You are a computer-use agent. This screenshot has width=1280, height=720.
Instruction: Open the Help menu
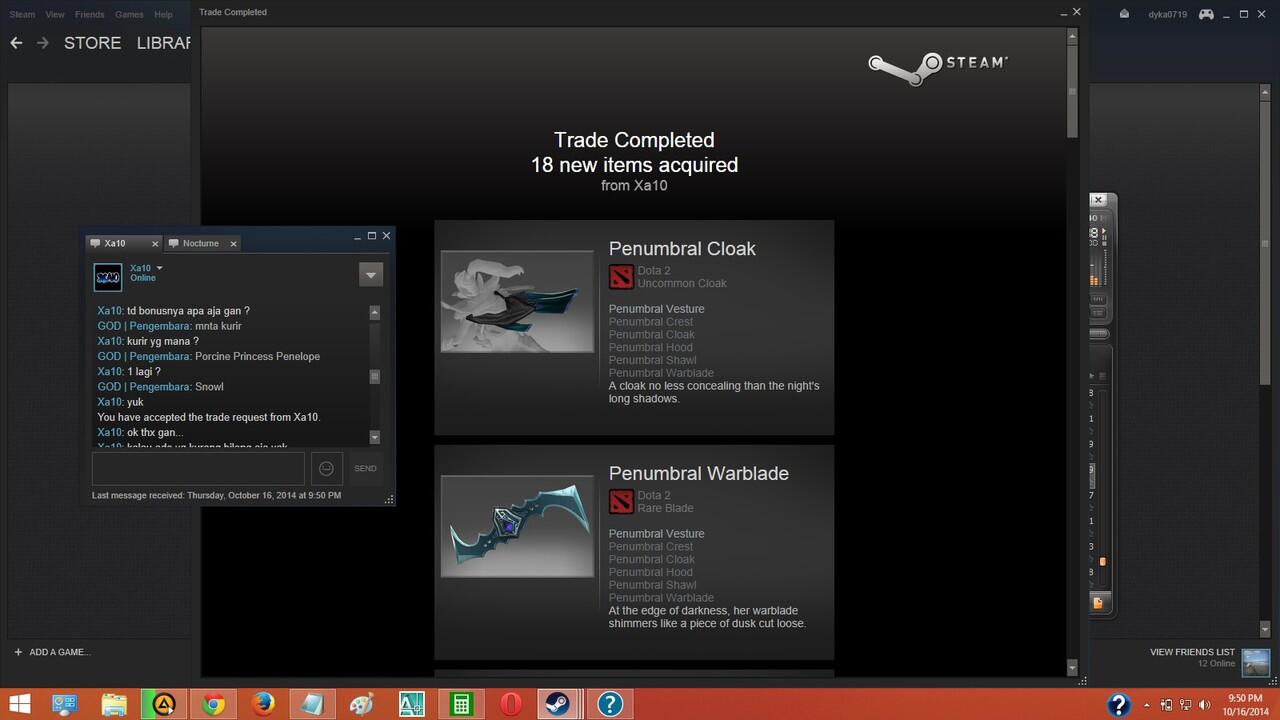[163, 14]
